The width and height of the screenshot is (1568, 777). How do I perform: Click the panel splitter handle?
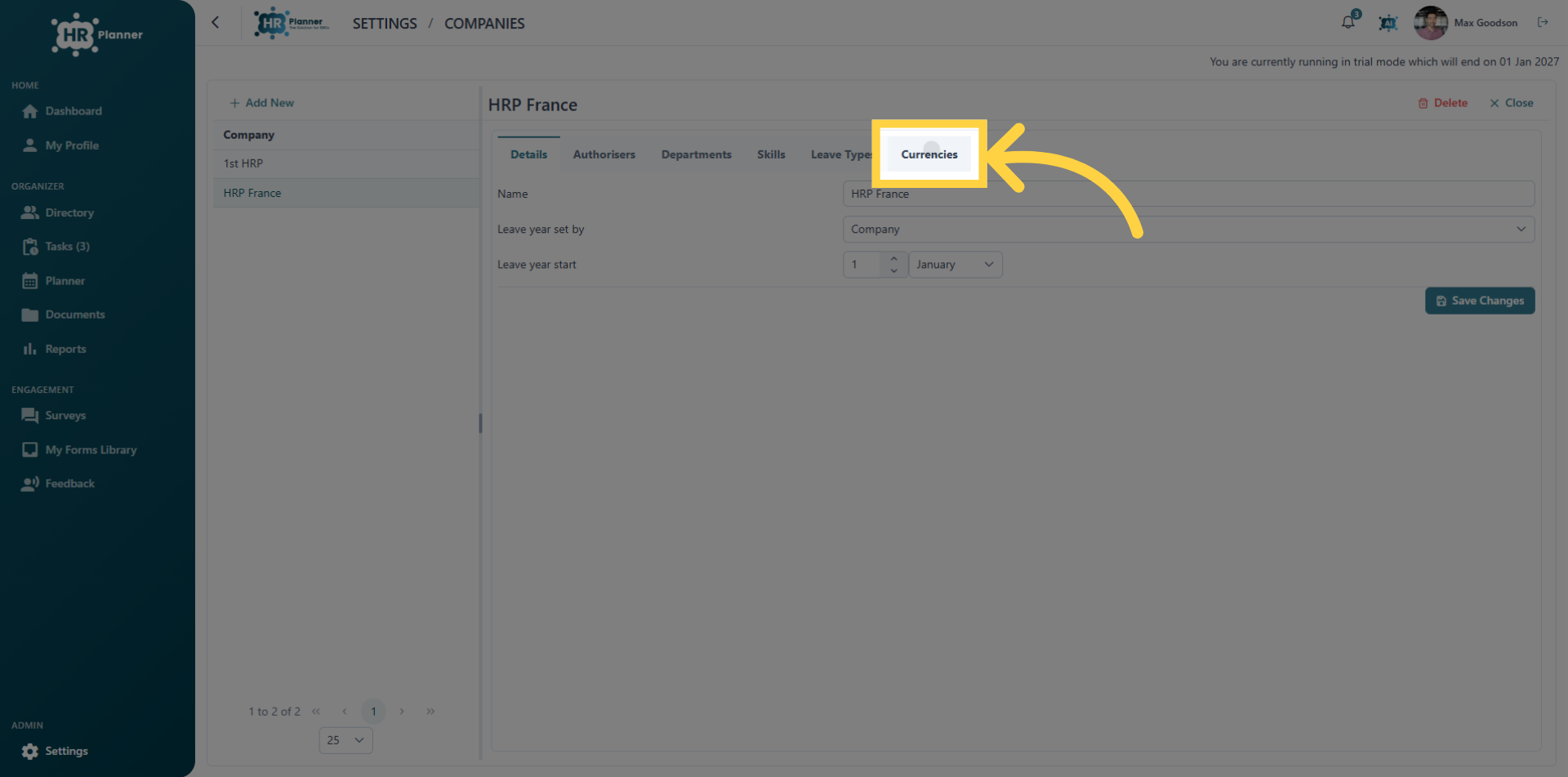point(480,423)
